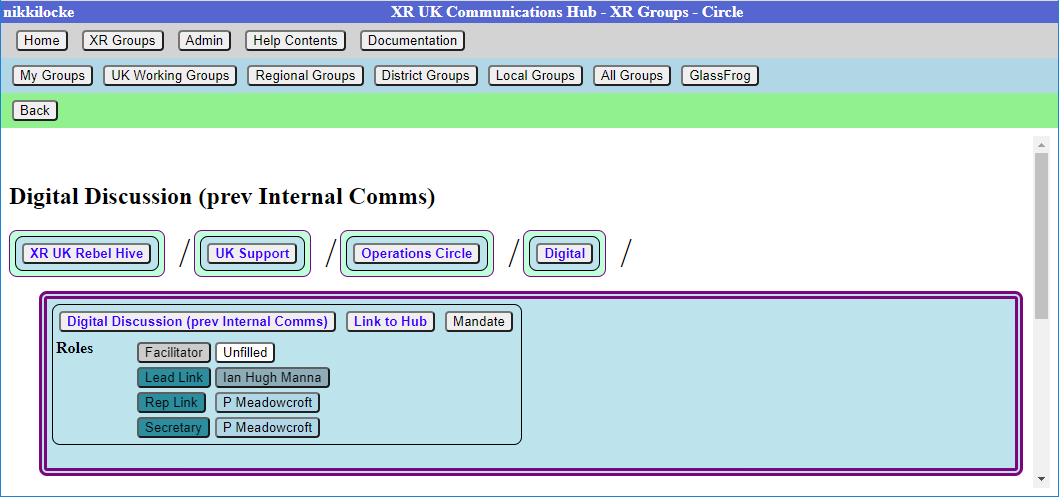Click the Unfilled facilitator slot

(x=245, y=352)
